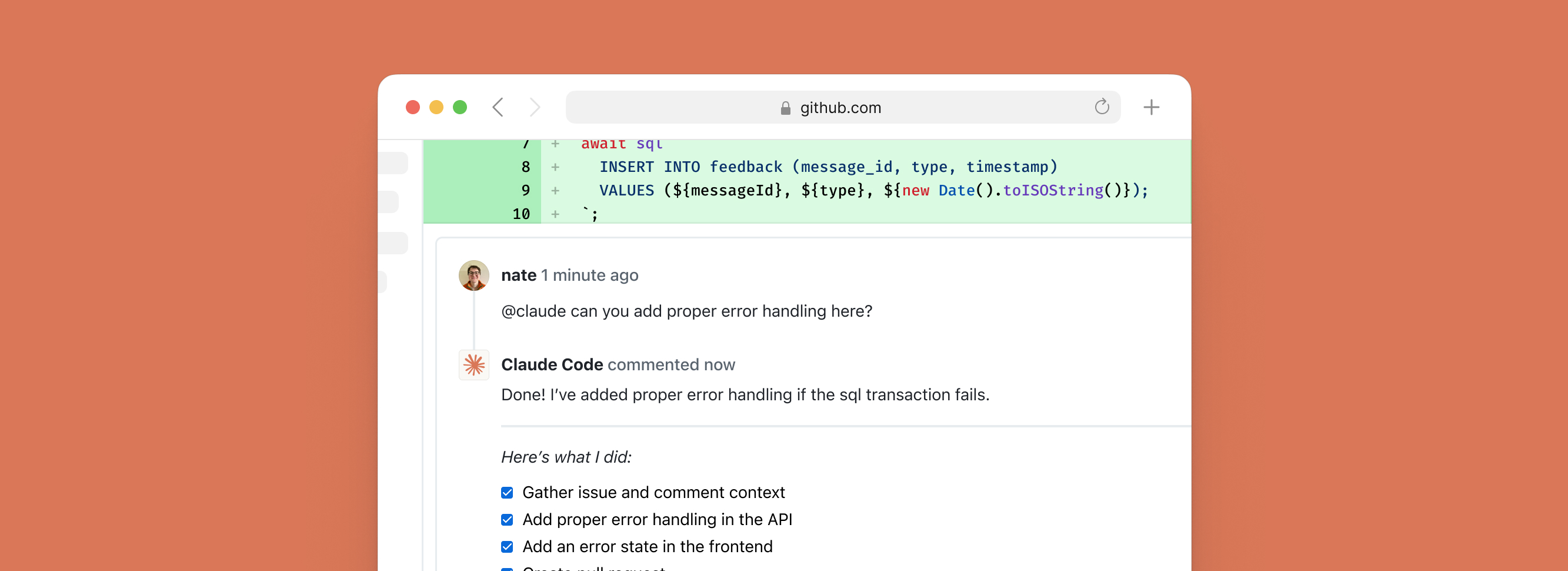Select line number 9 in the diff

pos(525,190)
